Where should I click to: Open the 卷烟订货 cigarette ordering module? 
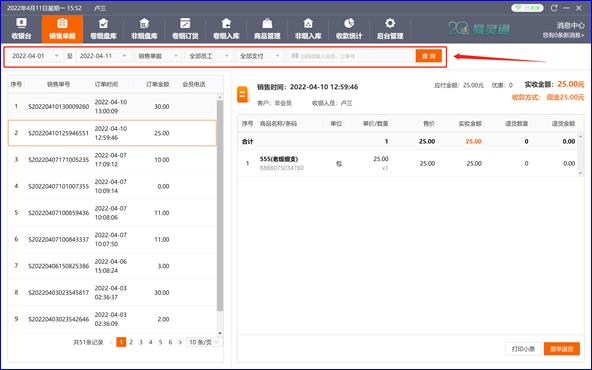[x=185, y=29]
